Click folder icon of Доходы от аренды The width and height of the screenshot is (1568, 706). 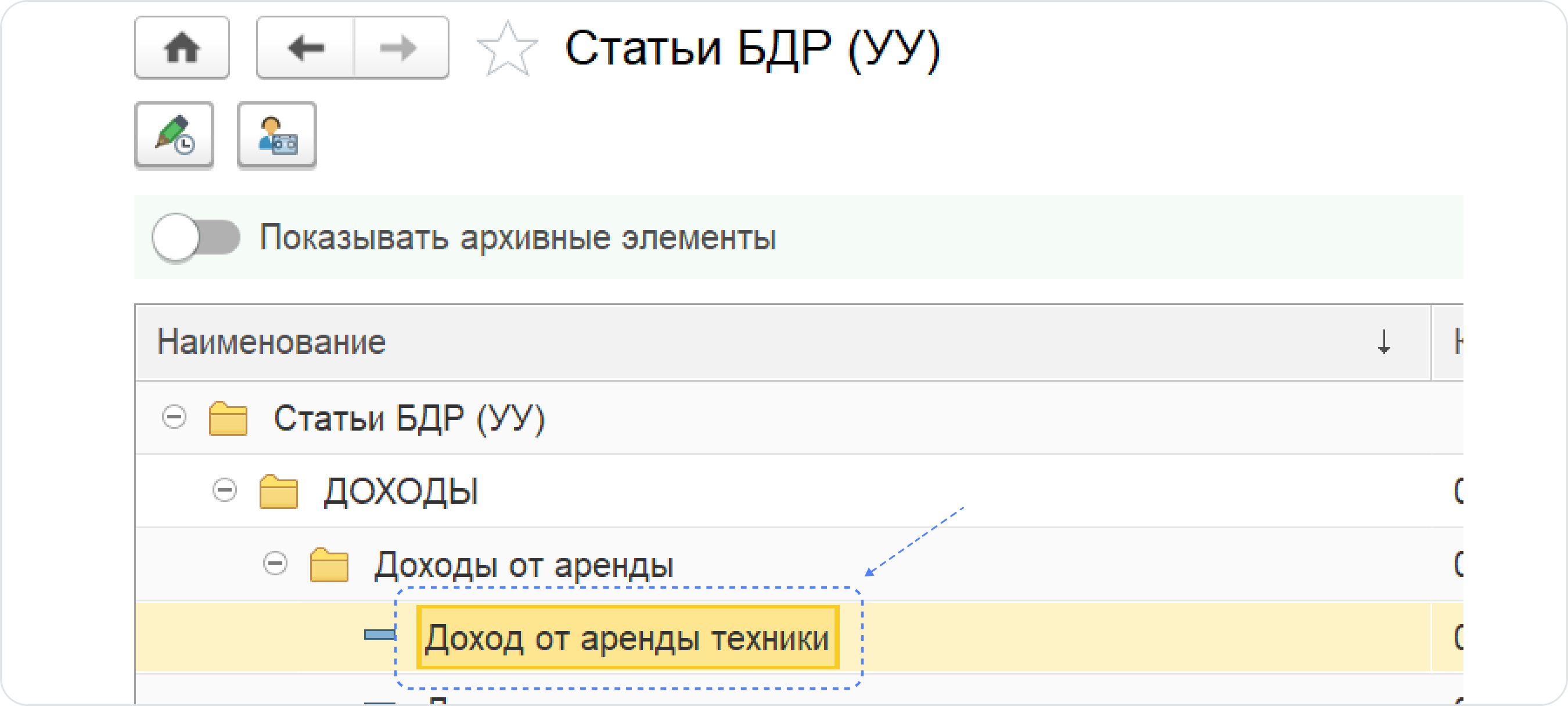point(329,565)
